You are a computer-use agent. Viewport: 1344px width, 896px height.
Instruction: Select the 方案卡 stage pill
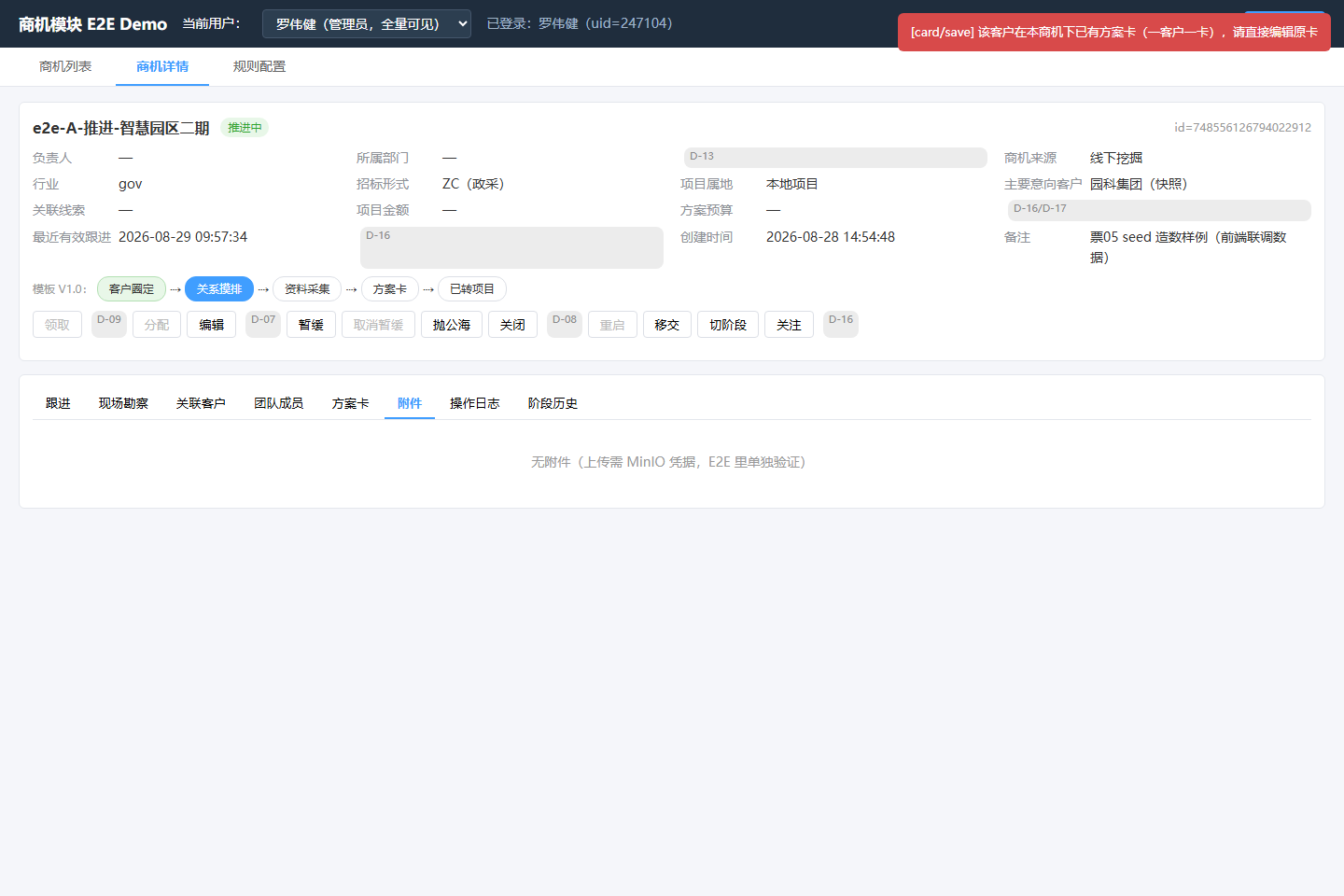390,289
